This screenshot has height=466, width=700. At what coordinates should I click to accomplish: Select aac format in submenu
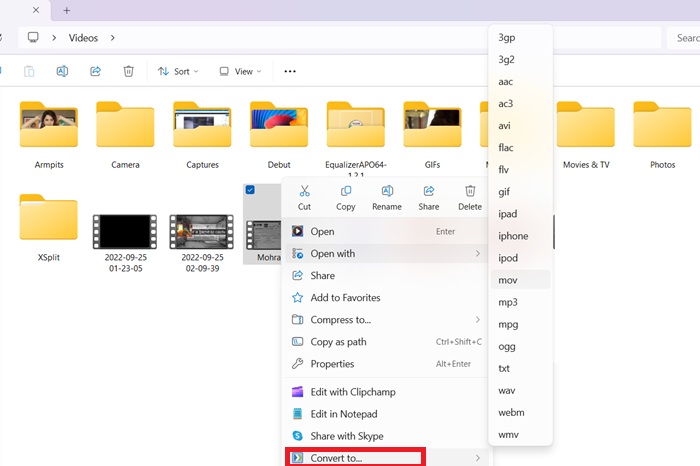point(521,82)
